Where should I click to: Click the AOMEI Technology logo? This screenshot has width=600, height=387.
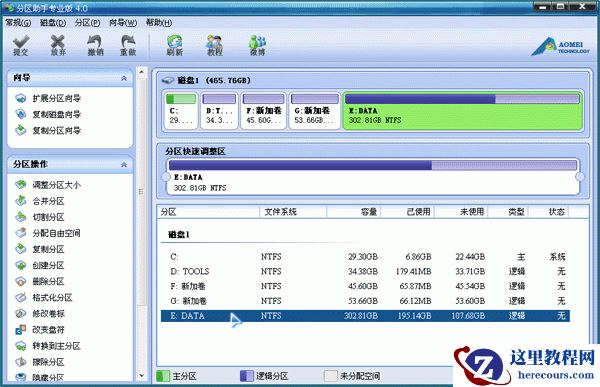click(x=561, y=47)
